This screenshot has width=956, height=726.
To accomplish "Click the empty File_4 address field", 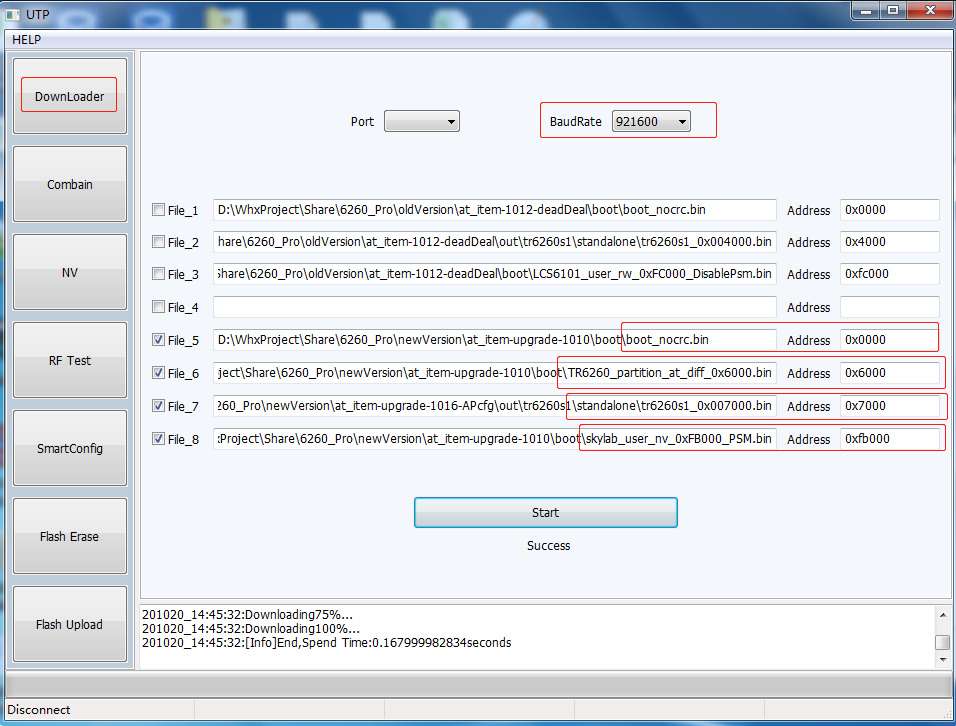I will tap(890, 307).
